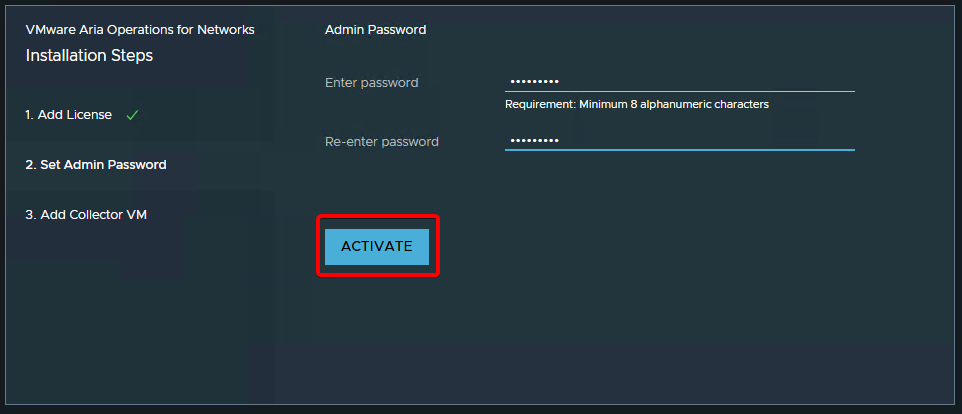Click the step number 2 in the sidebar
Image resolution: width=962 pixels, height=414 pixels.
coord(30,164)
